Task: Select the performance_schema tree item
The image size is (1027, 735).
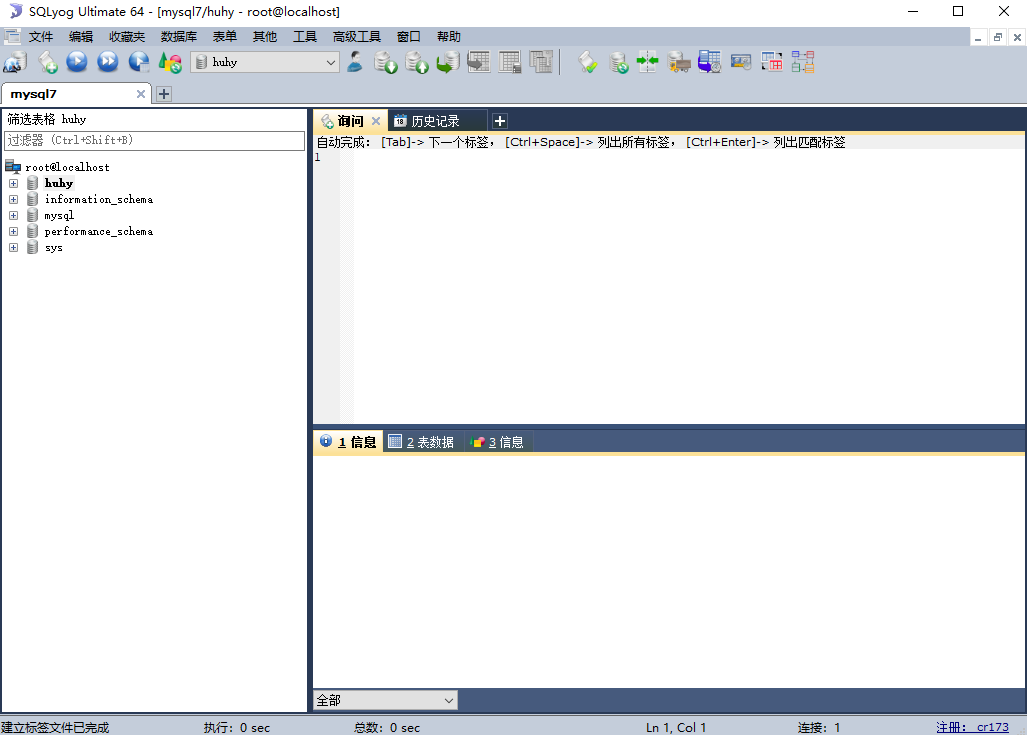Action: point(99,231)
